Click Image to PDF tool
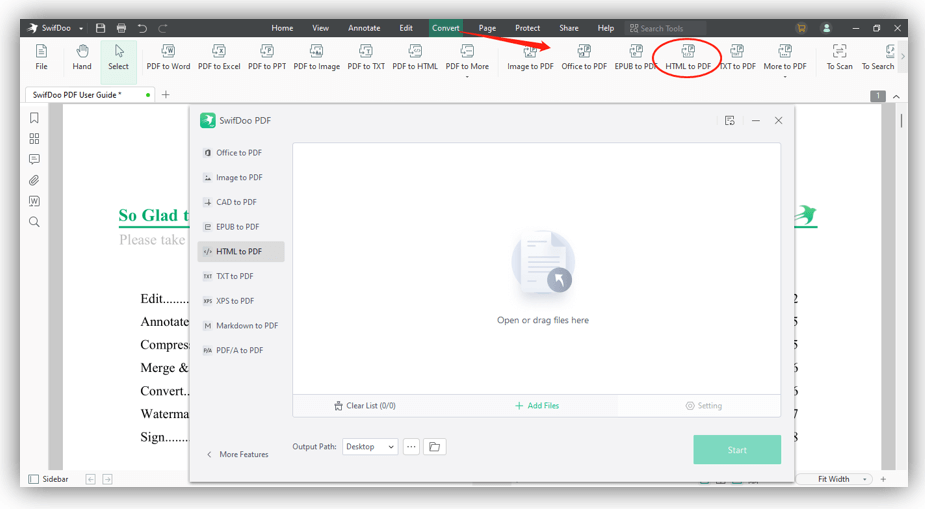This screenshot has width=925, height=509. [530, 57]
